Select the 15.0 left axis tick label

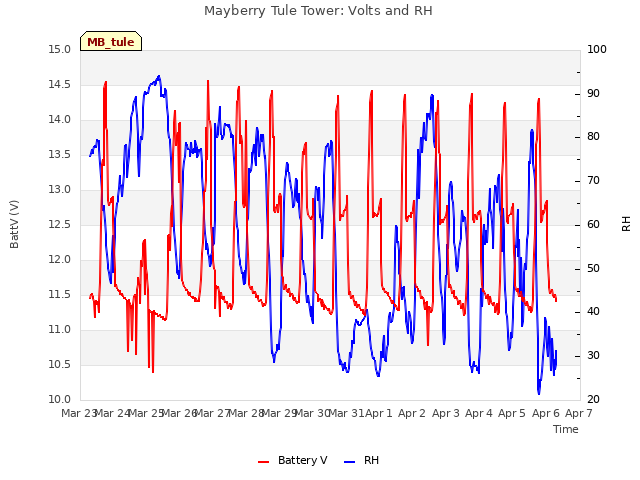[x=60, y=50]
